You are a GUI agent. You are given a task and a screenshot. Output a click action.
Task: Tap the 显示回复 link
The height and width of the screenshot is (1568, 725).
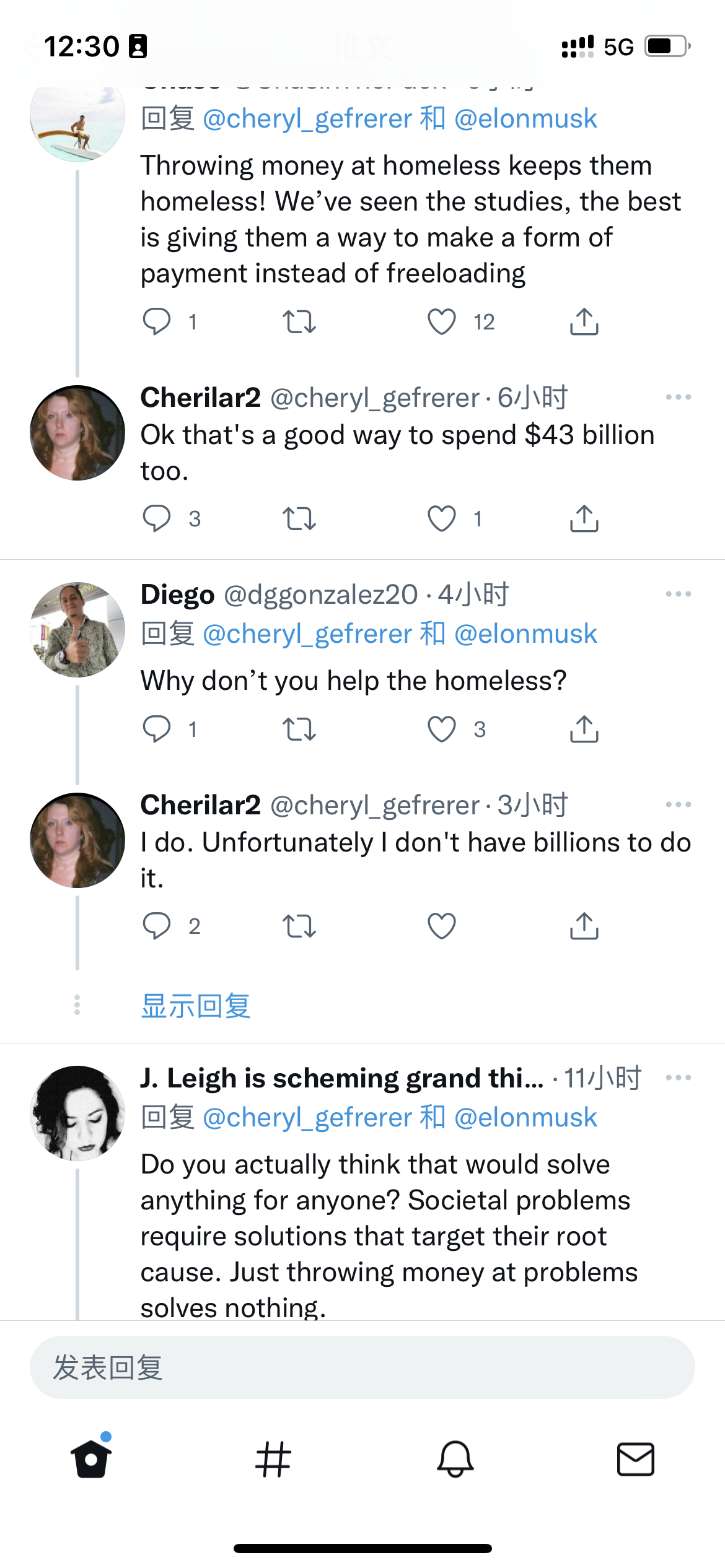pos(196,1006)
